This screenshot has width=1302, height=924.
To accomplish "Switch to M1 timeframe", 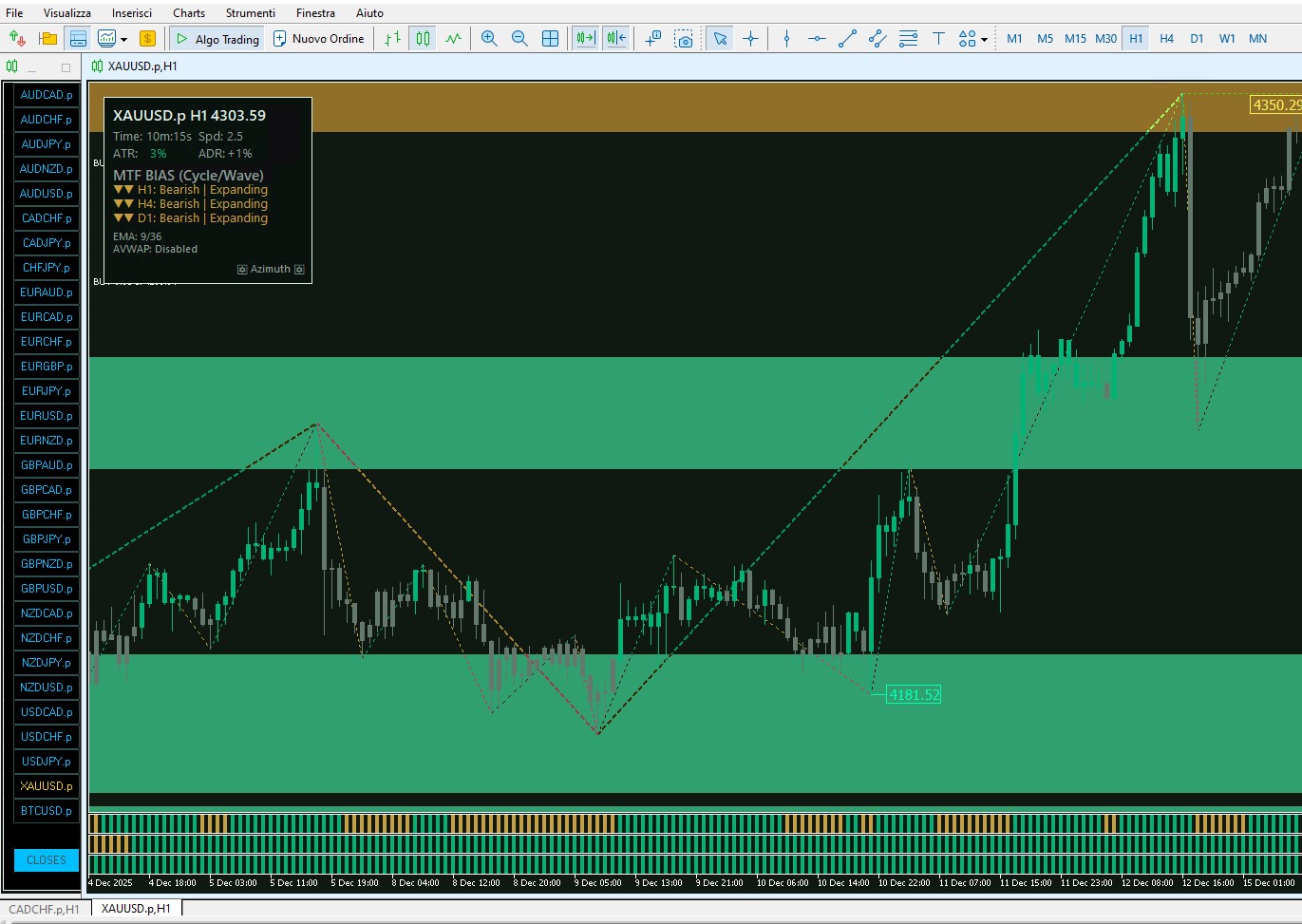I will (x=1014, y=39).
